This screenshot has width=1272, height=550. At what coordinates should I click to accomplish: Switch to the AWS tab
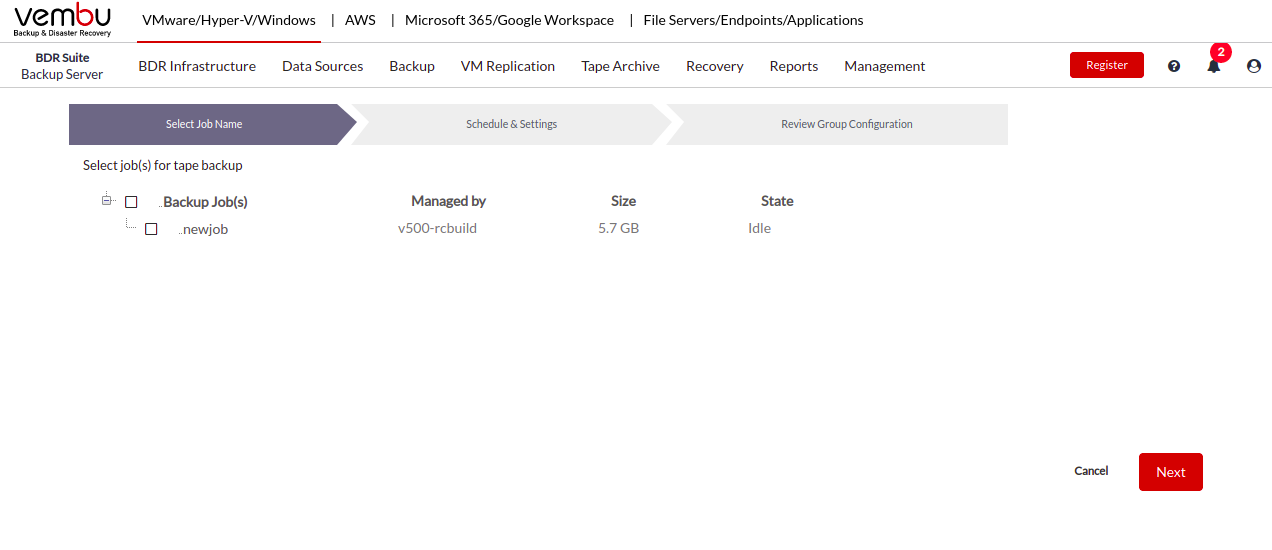[360, 20]
